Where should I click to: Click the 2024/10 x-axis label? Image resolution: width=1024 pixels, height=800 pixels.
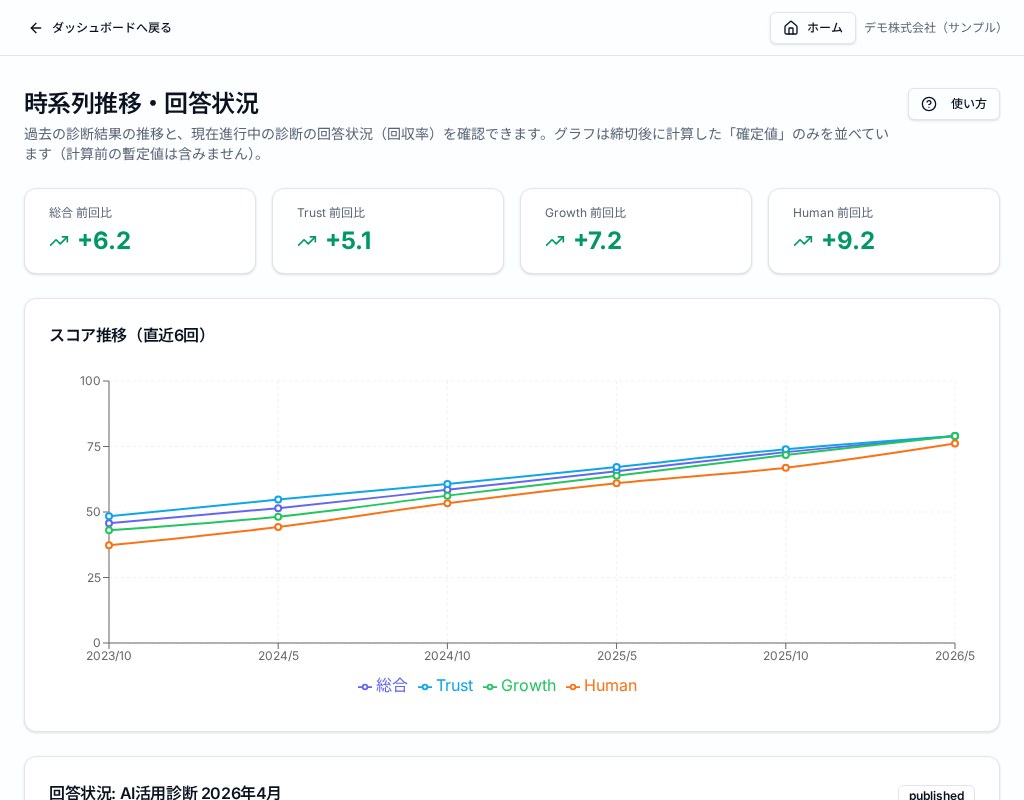[447, 656]
